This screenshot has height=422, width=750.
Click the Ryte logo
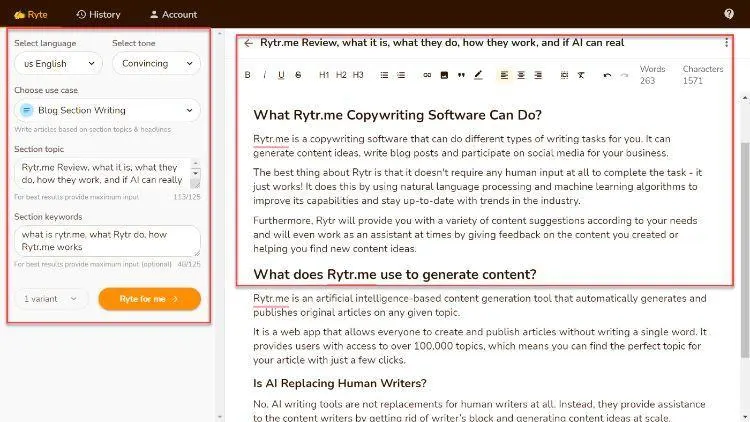coord(31,15)
